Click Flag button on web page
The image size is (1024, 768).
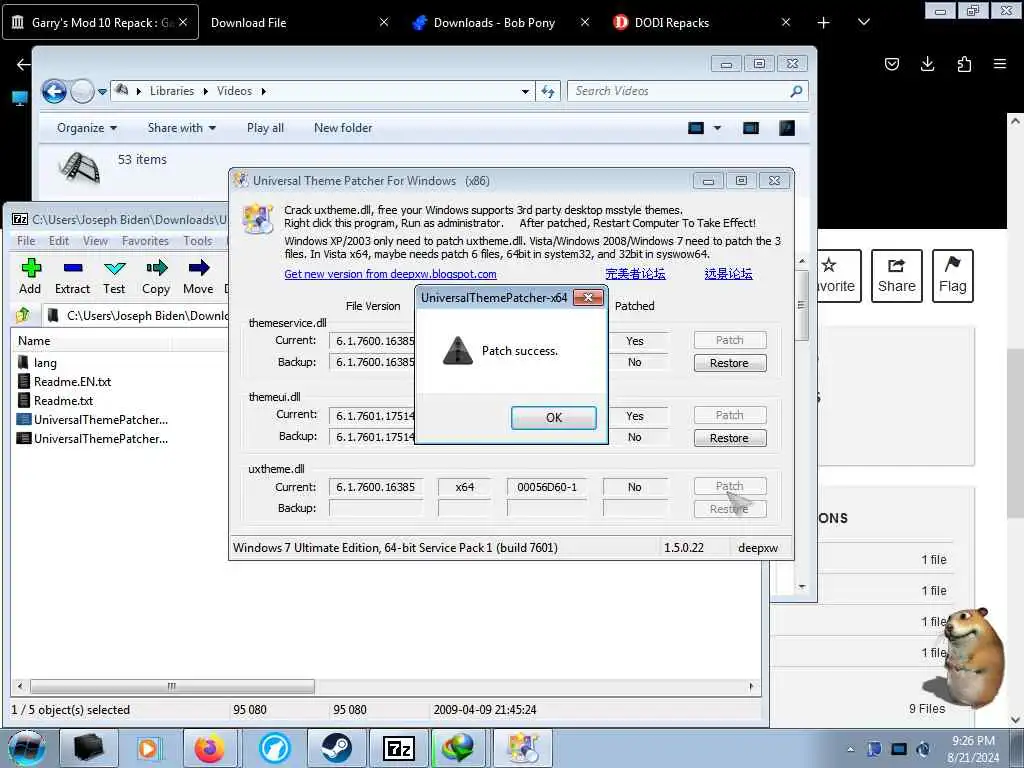952,276
